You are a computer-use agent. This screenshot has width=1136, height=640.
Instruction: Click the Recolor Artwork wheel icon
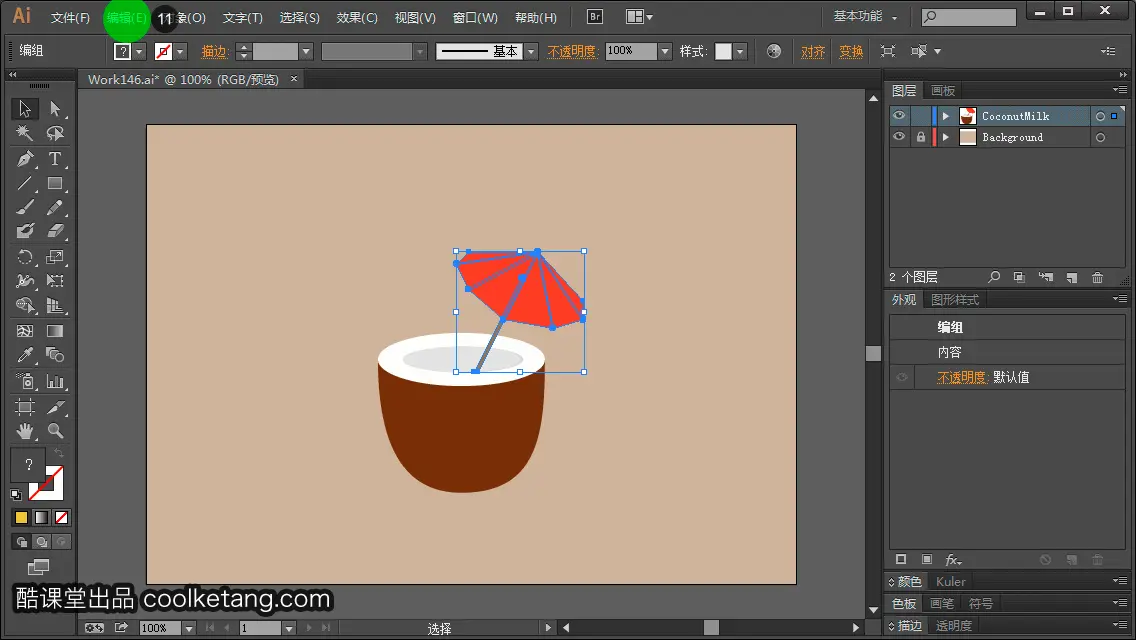pyautogui.click(x=774, y=51)
